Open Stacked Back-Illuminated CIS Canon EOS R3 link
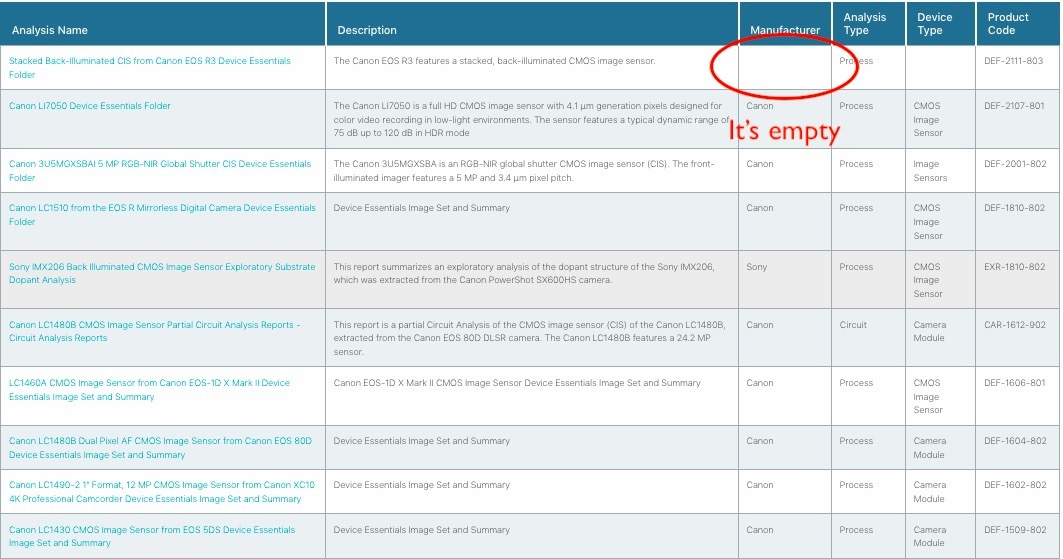The image size is (1063, 559). pyautogui.click(x=149, y=68)
